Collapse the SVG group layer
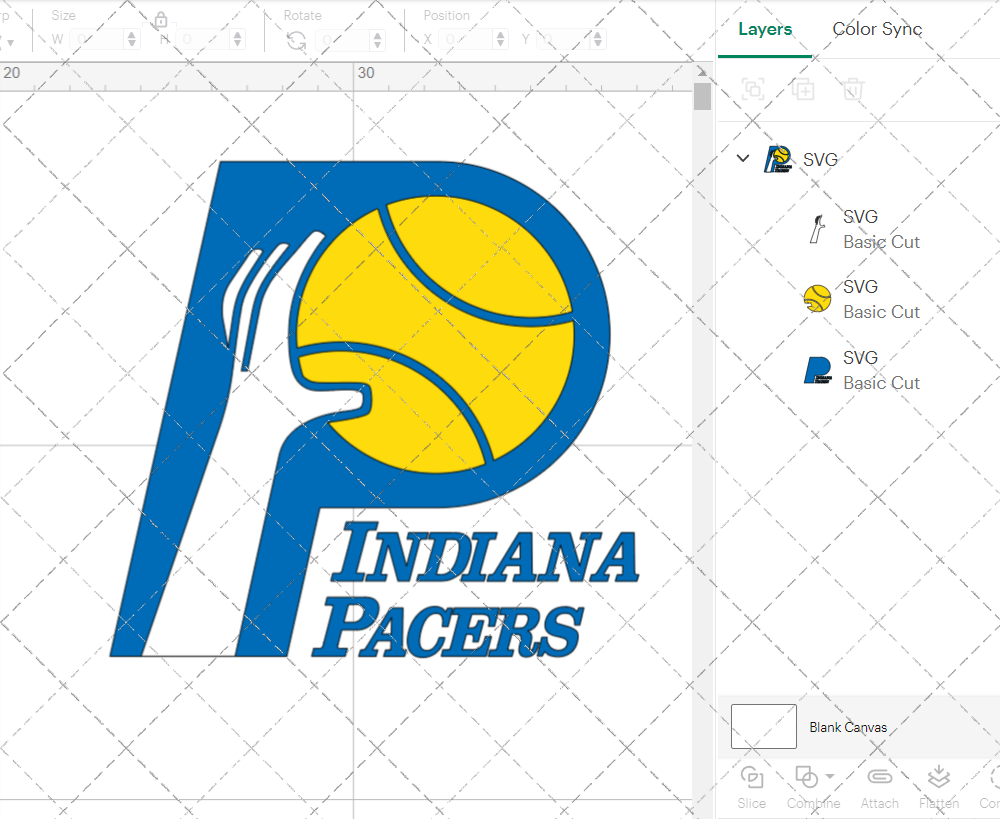This screenshot has width=1000, height=819. point(743,158)
